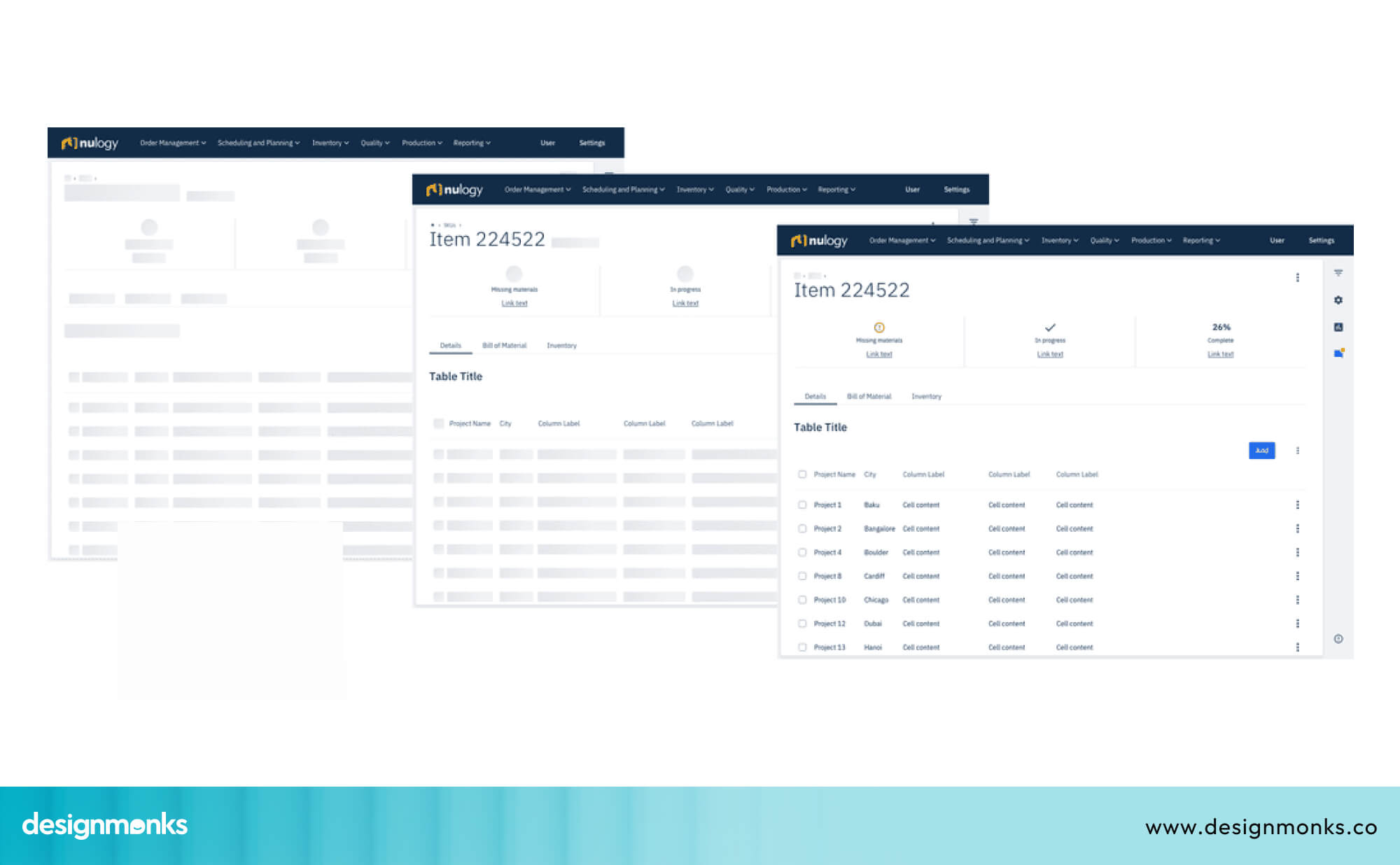Click the In progress checkmark icon in front window

pyautogui.click(x=1050, y=328)
